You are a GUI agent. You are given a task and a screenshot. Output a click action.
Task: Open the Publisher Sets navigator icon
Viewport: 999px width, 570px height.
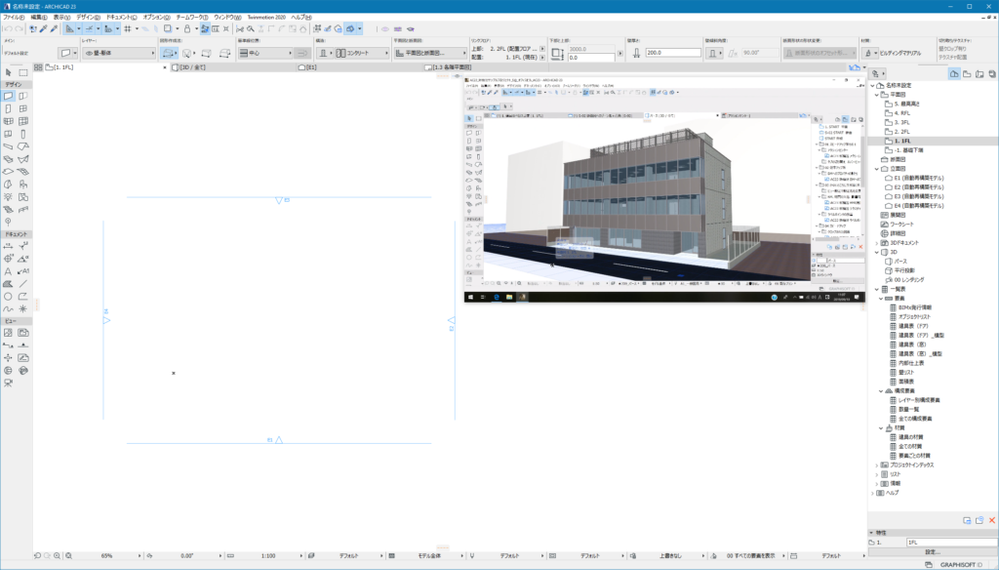(992, 74)
